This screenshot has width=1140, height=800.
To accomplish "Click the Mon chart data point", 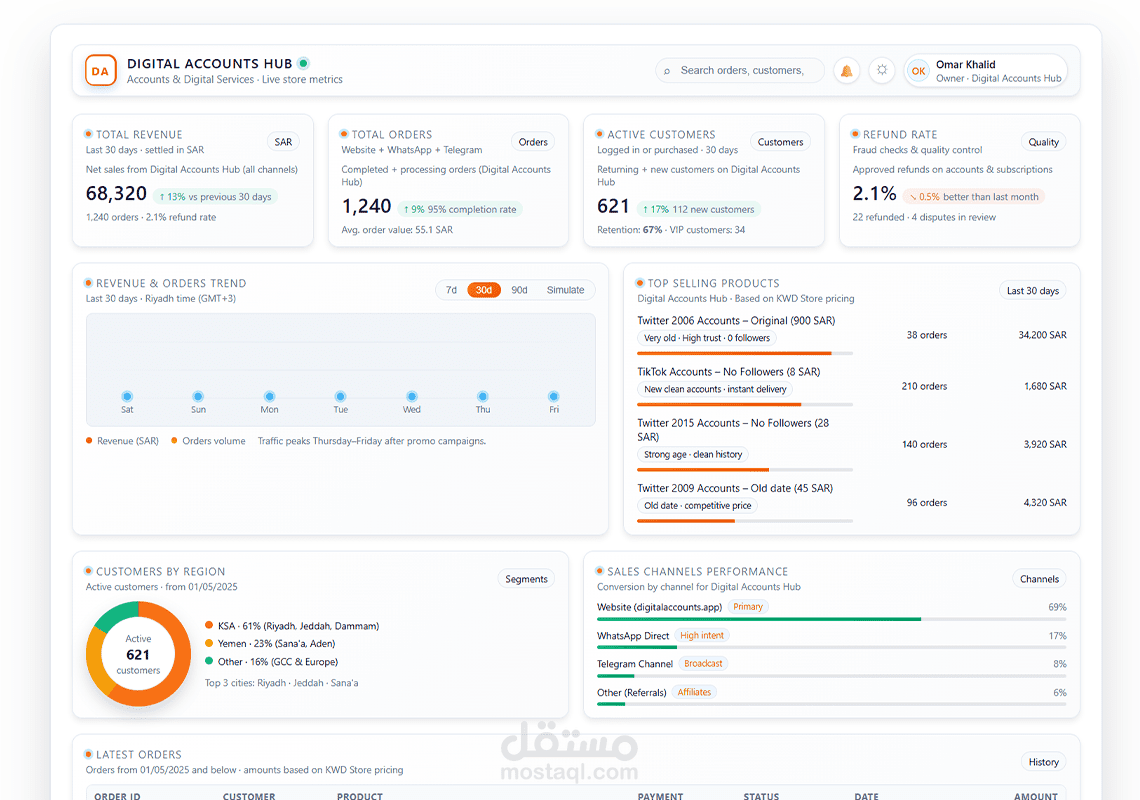I will point(270,396).
